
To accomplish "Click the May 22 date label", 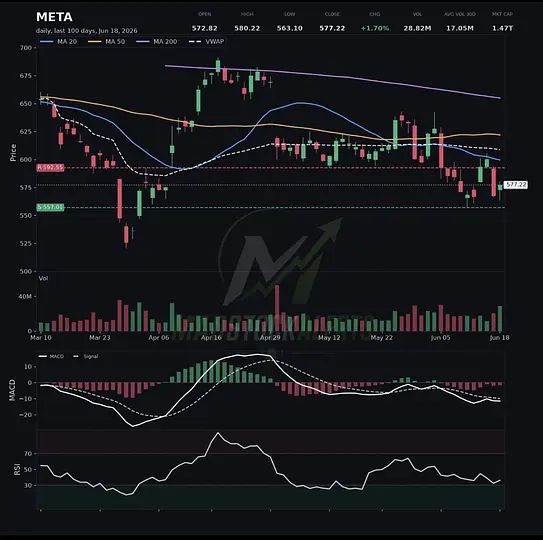I will coord(382,337).
